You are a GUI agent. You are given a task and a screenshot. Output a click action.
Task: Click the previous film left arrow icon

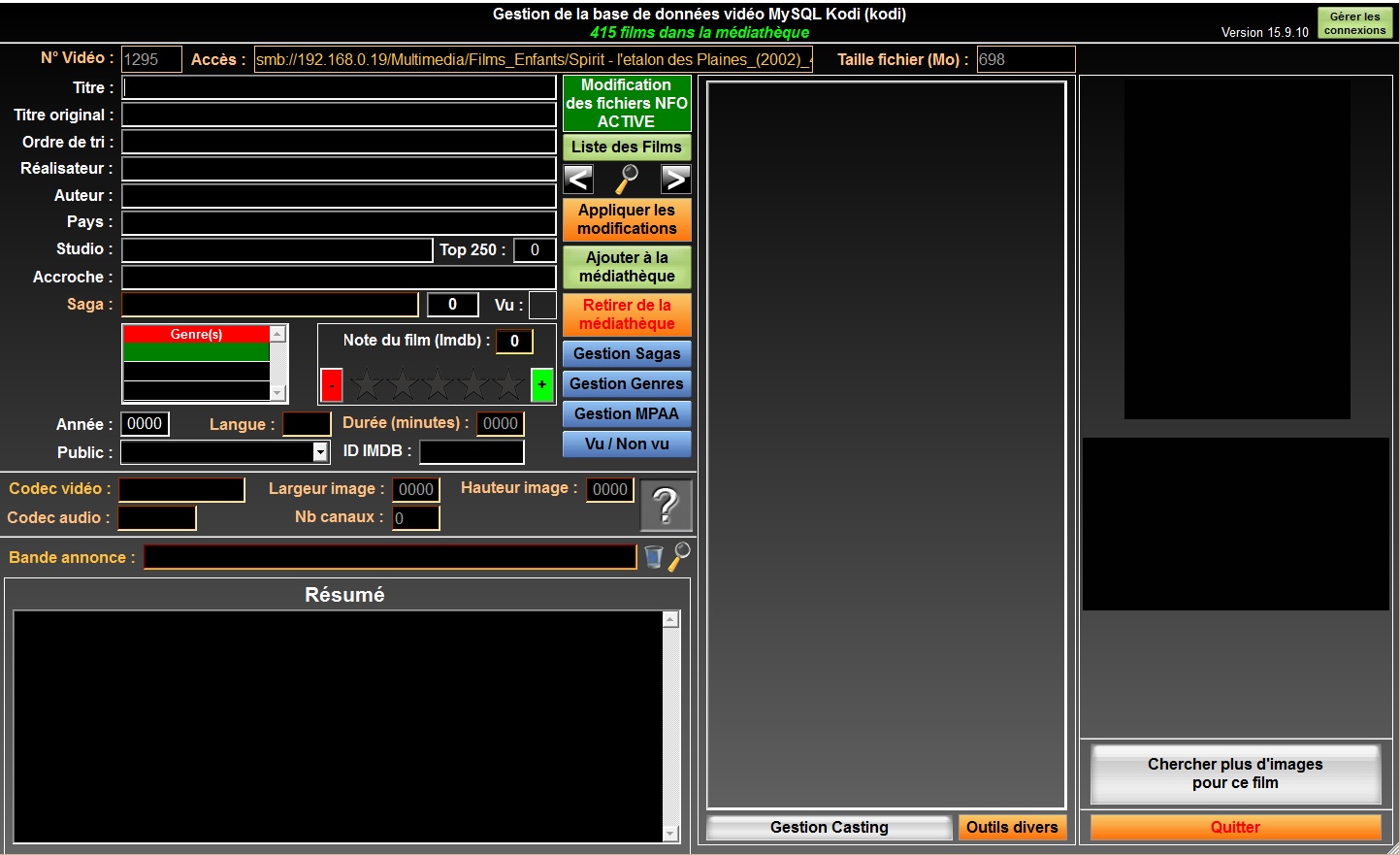[x=578, y=179]
